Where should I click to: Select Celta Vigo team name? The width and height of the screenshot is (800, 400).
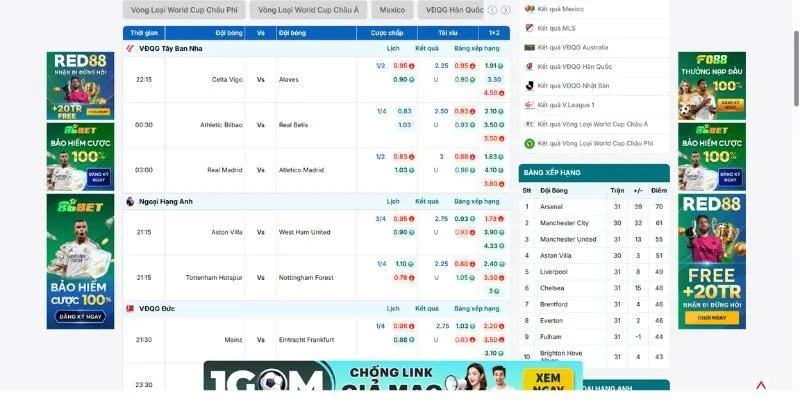pos(227,80)
